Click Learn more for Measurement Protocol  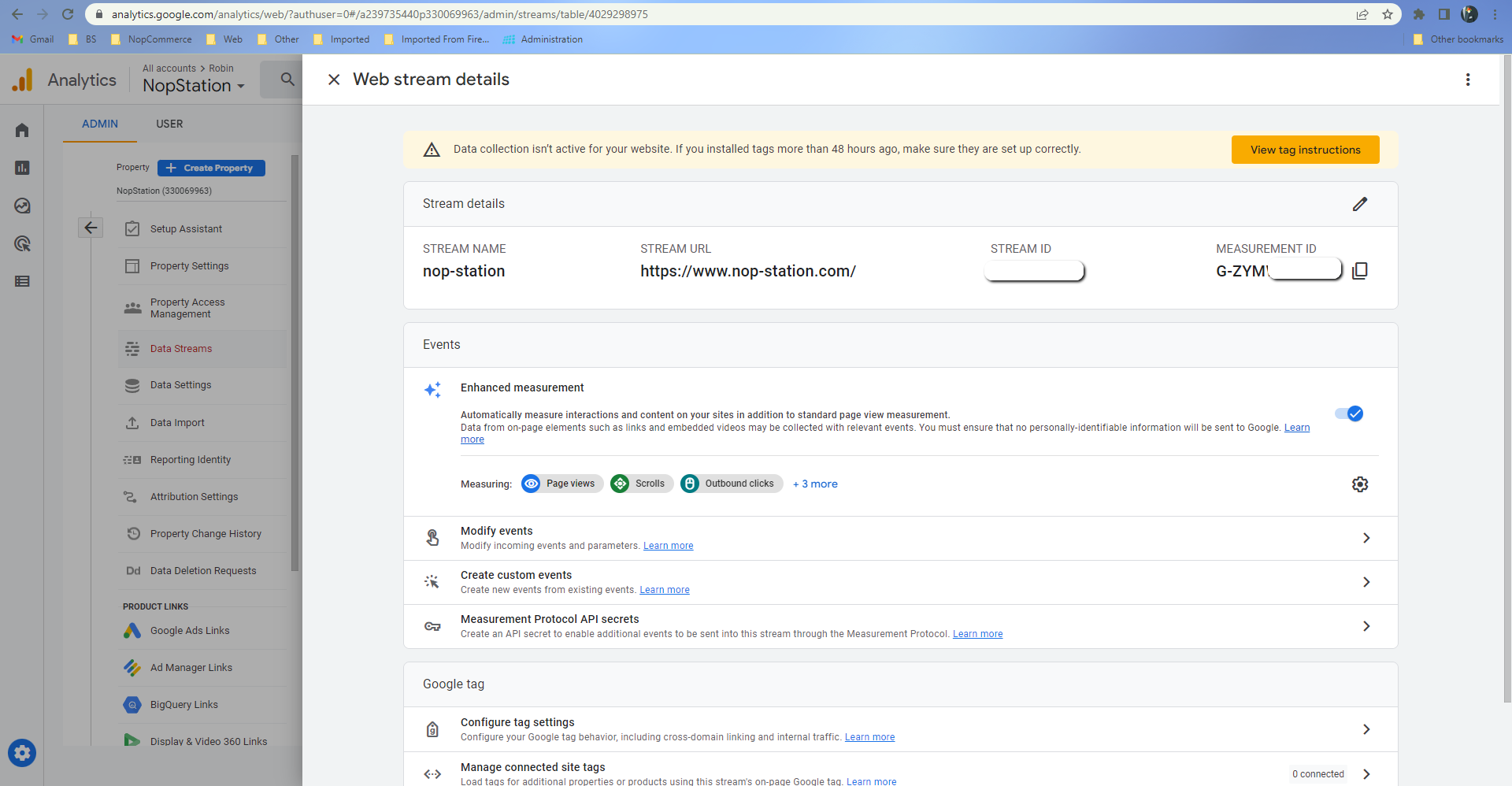[x=978, y=634]
